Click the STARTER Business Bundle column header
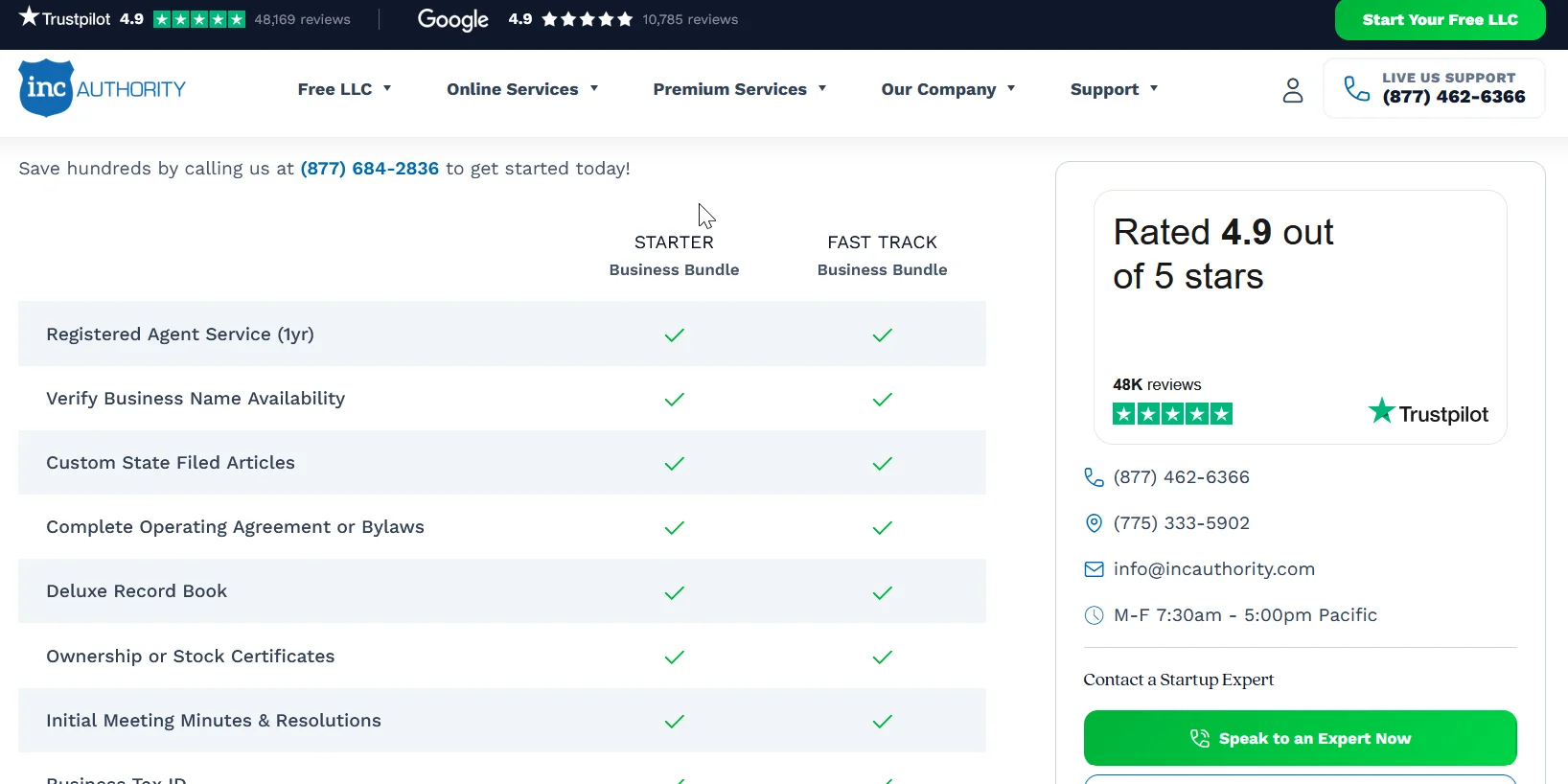1568x784 pixels. click(675, 256)
